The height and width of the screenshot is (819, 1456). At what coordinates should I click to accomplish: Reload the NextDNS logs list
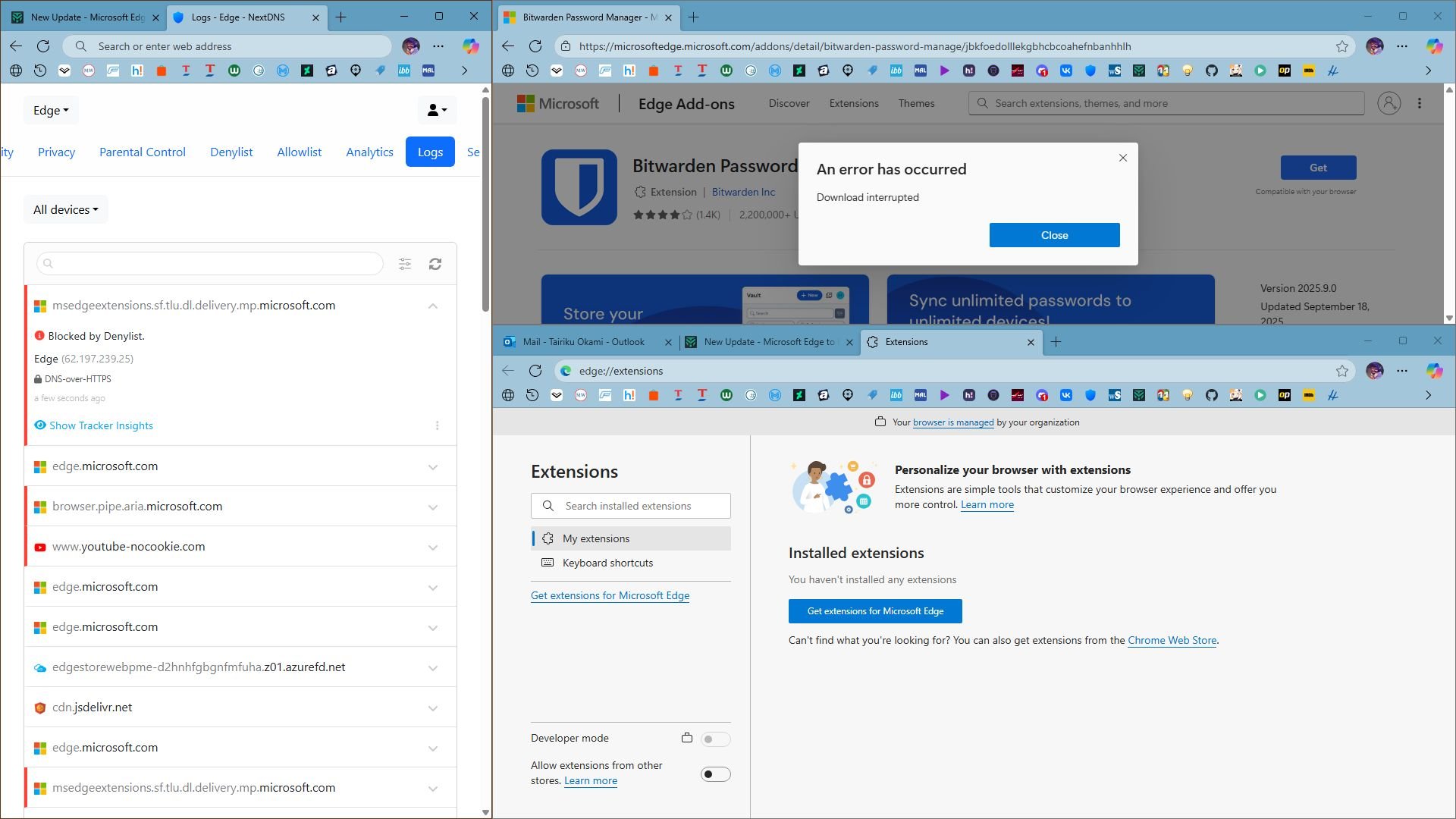click(x=435, y=264)
